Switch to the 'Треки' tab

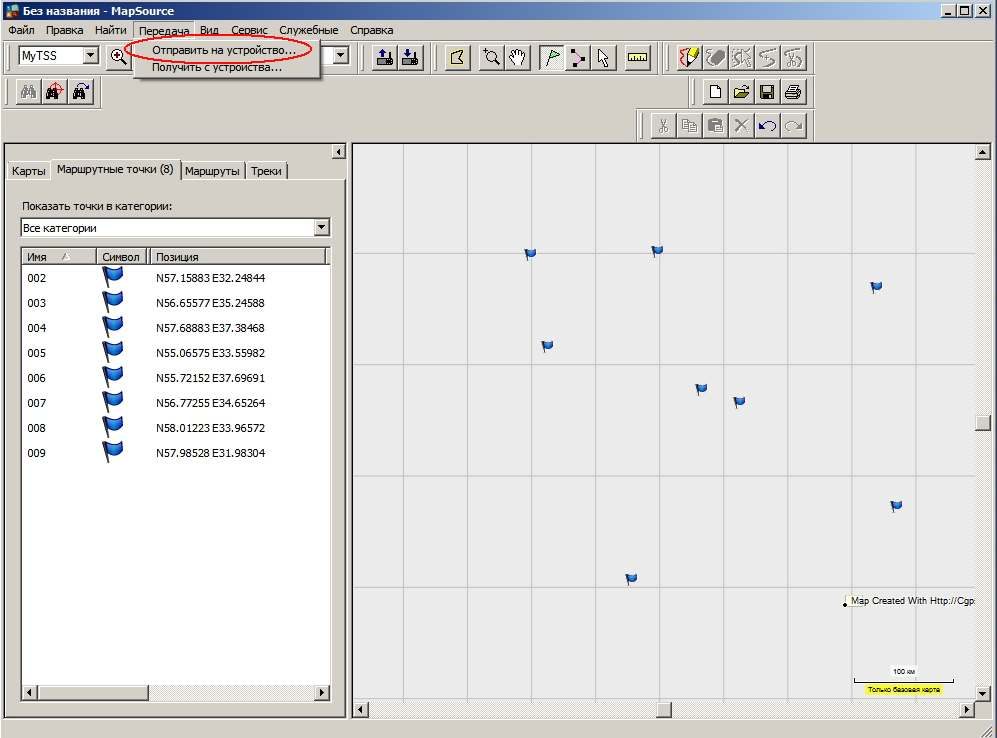pyautogui.click(x=266, y=171)
